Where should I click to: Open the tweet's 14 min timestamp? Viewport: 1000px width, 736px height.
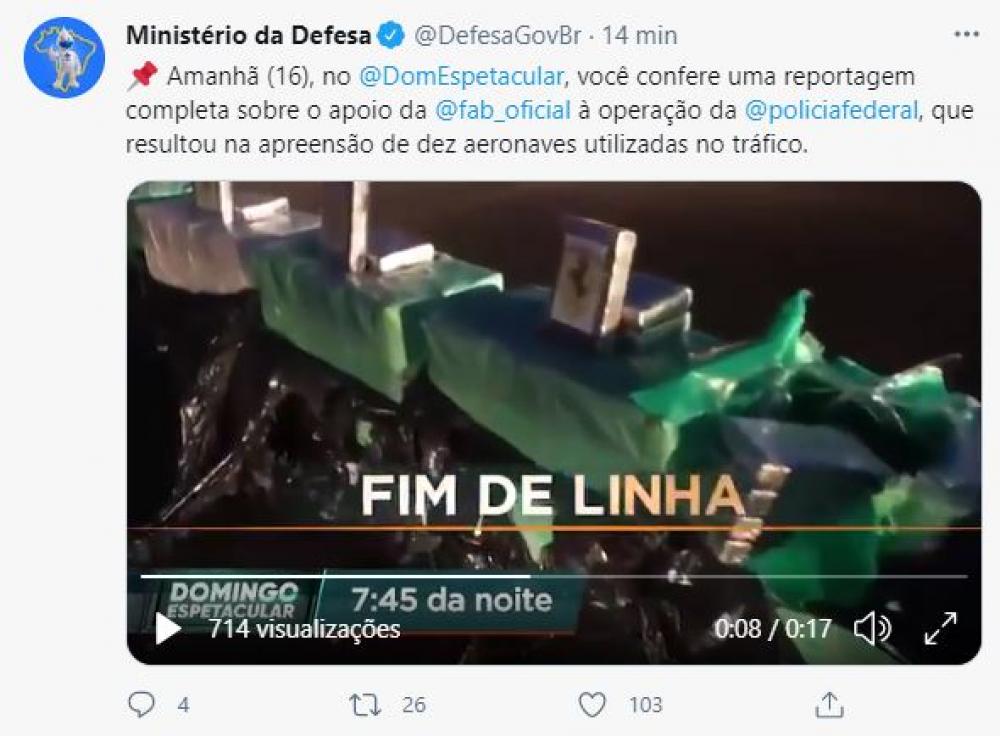point(640,34)
